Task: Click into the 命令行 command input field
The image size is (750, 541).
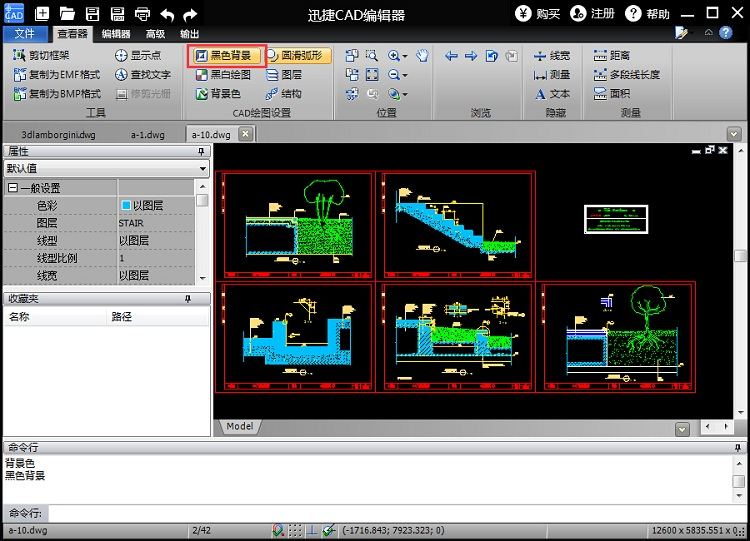Action: [390, 513]
